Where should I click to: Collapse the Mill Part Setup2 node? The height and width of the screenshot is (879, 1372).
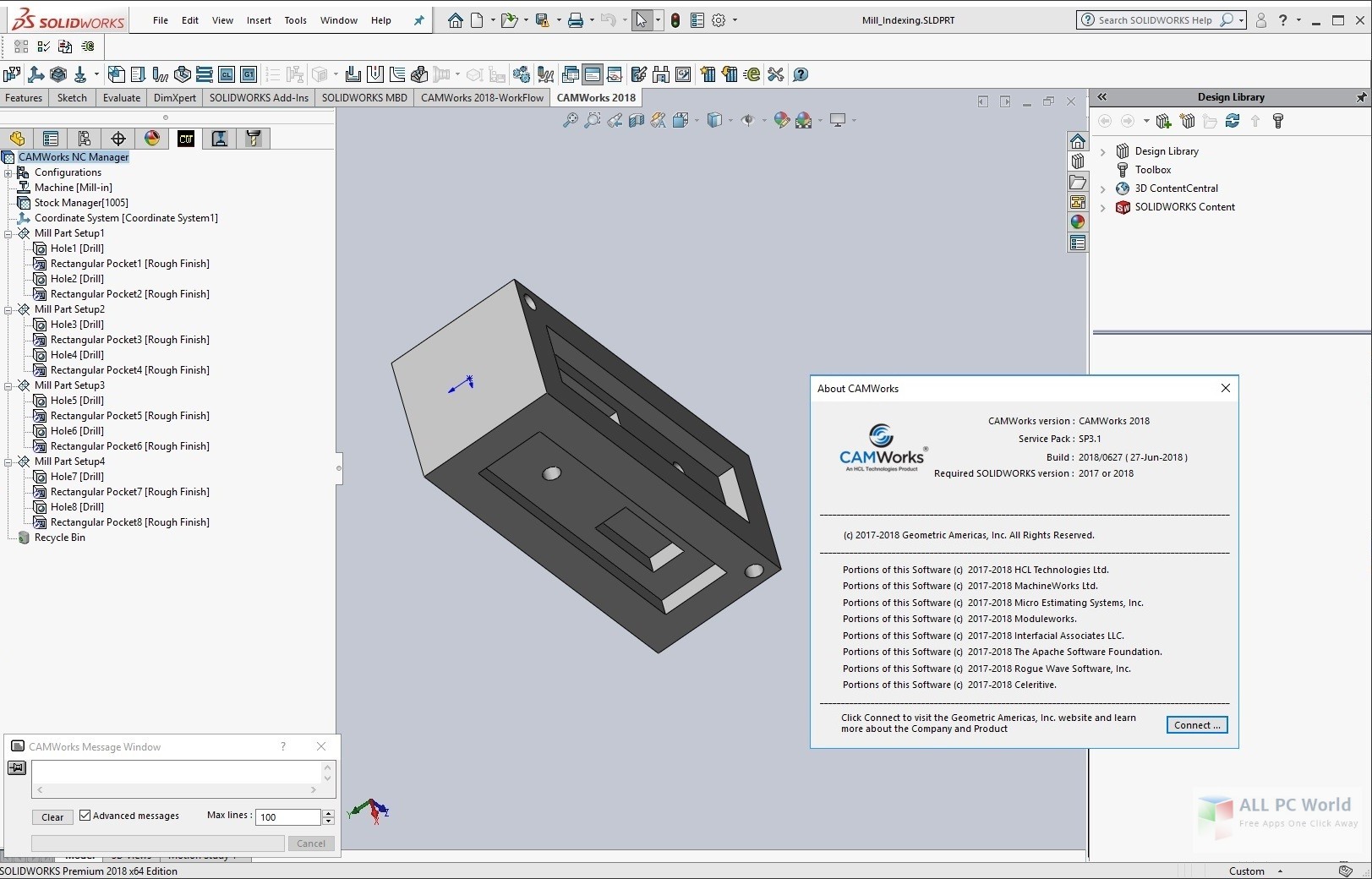pyautogui.click(x=8, y=309)
